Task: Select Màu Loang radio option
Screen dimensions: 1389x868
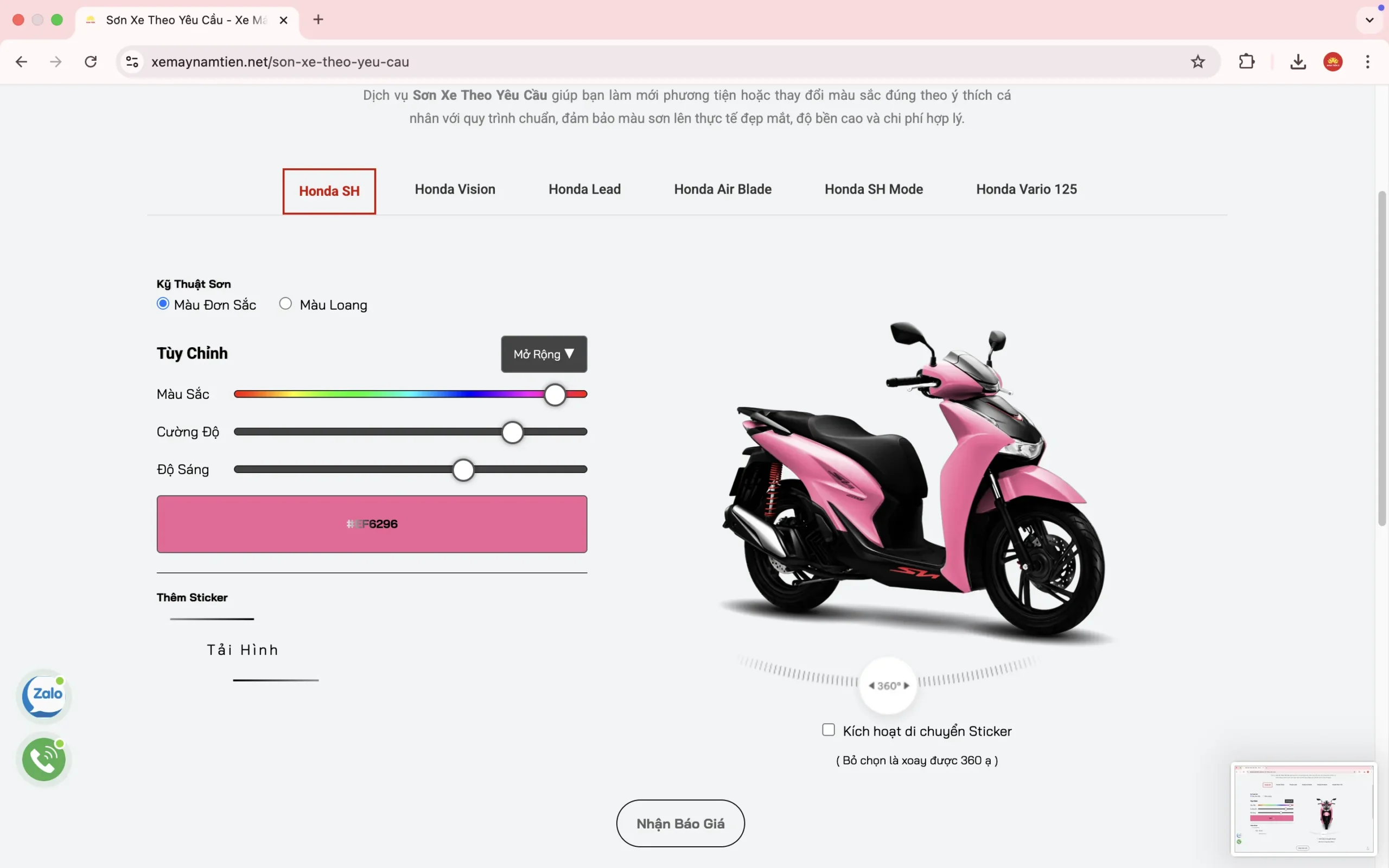Action: pyautogui.click(x=285, y=304)
